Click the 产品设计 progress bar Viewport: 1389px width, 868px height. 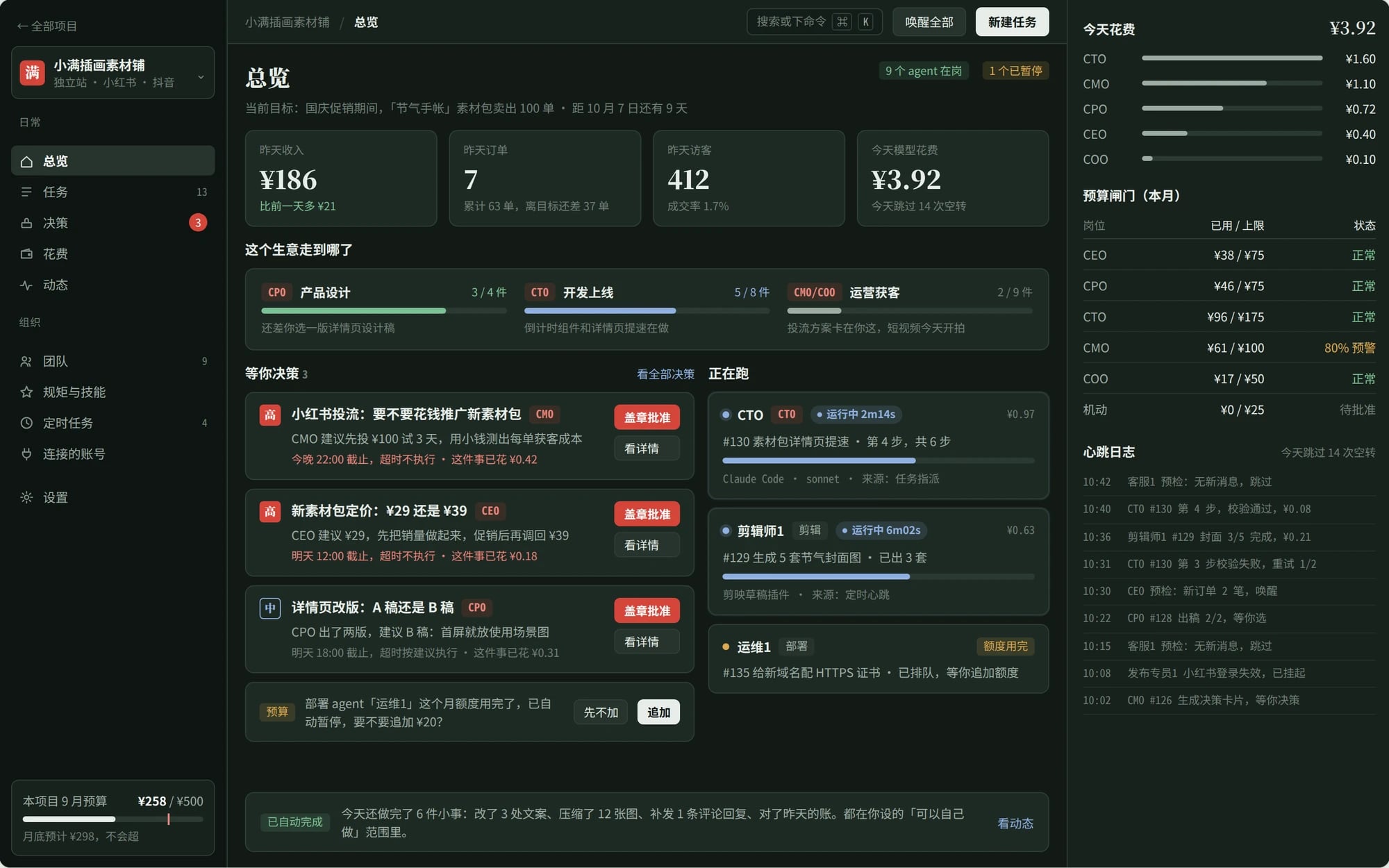tap(384, 310)
